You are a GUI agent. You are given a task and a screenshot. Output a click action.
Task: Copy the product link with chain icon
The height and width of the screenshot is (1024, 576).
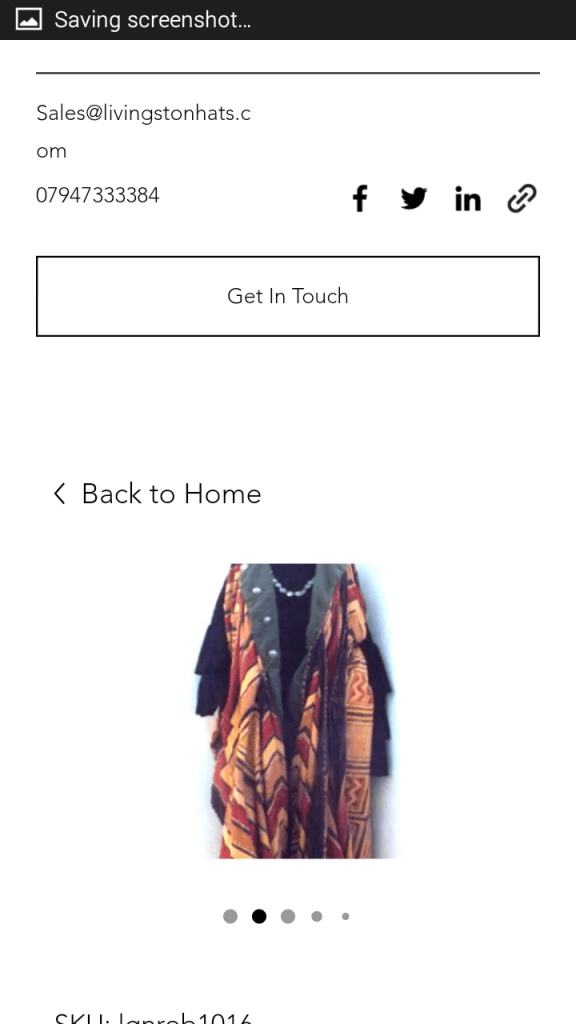coord(522,199)
